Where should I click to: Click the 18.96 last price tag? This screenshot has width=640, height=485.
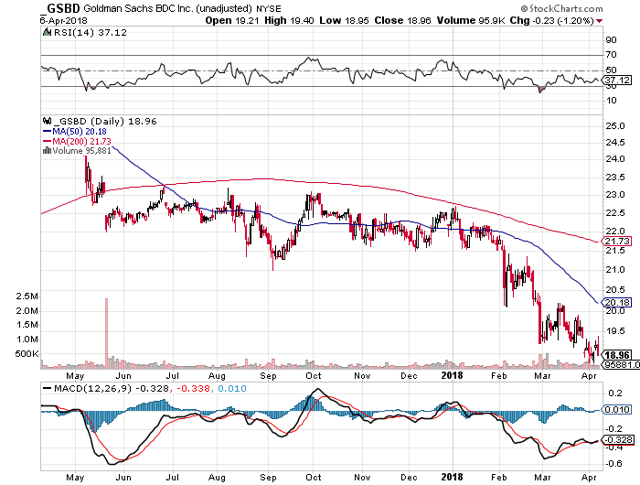tap(617, 355)
